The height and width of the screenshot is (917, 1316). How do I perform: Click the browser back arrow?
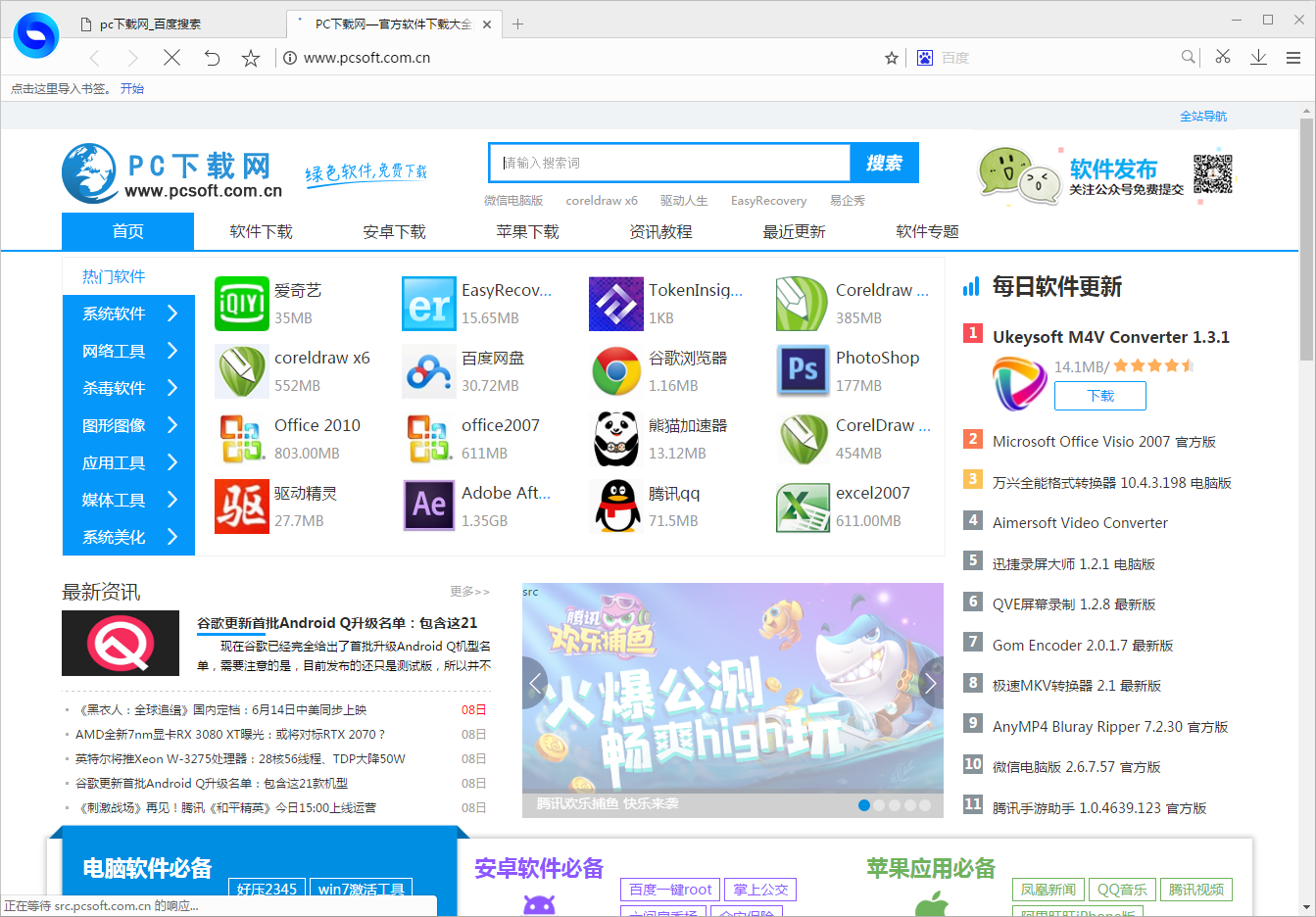coord(95,58)
